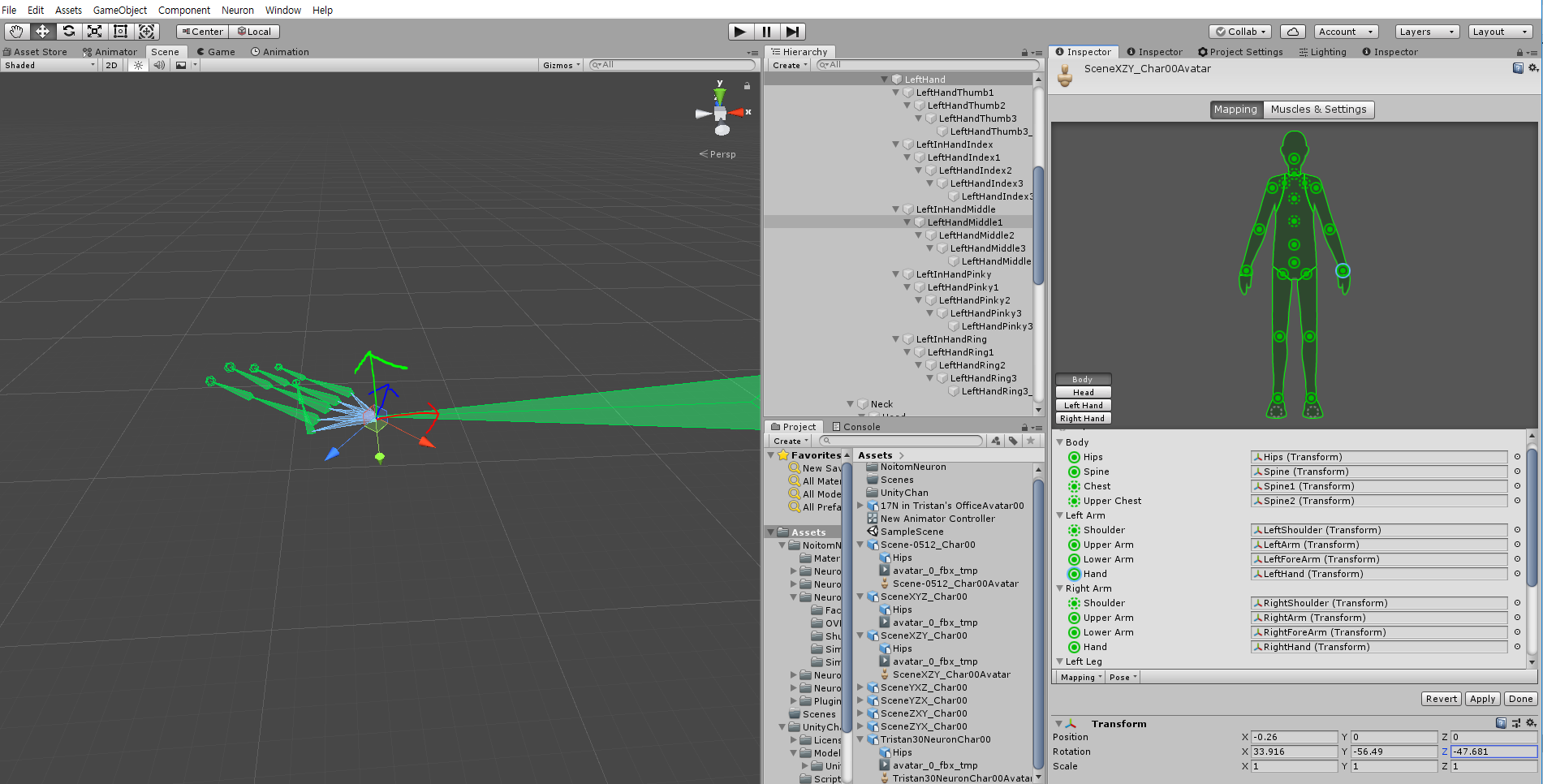Click the Done button
This screenshot has height=784, width=1543.
pos(1520,699)
